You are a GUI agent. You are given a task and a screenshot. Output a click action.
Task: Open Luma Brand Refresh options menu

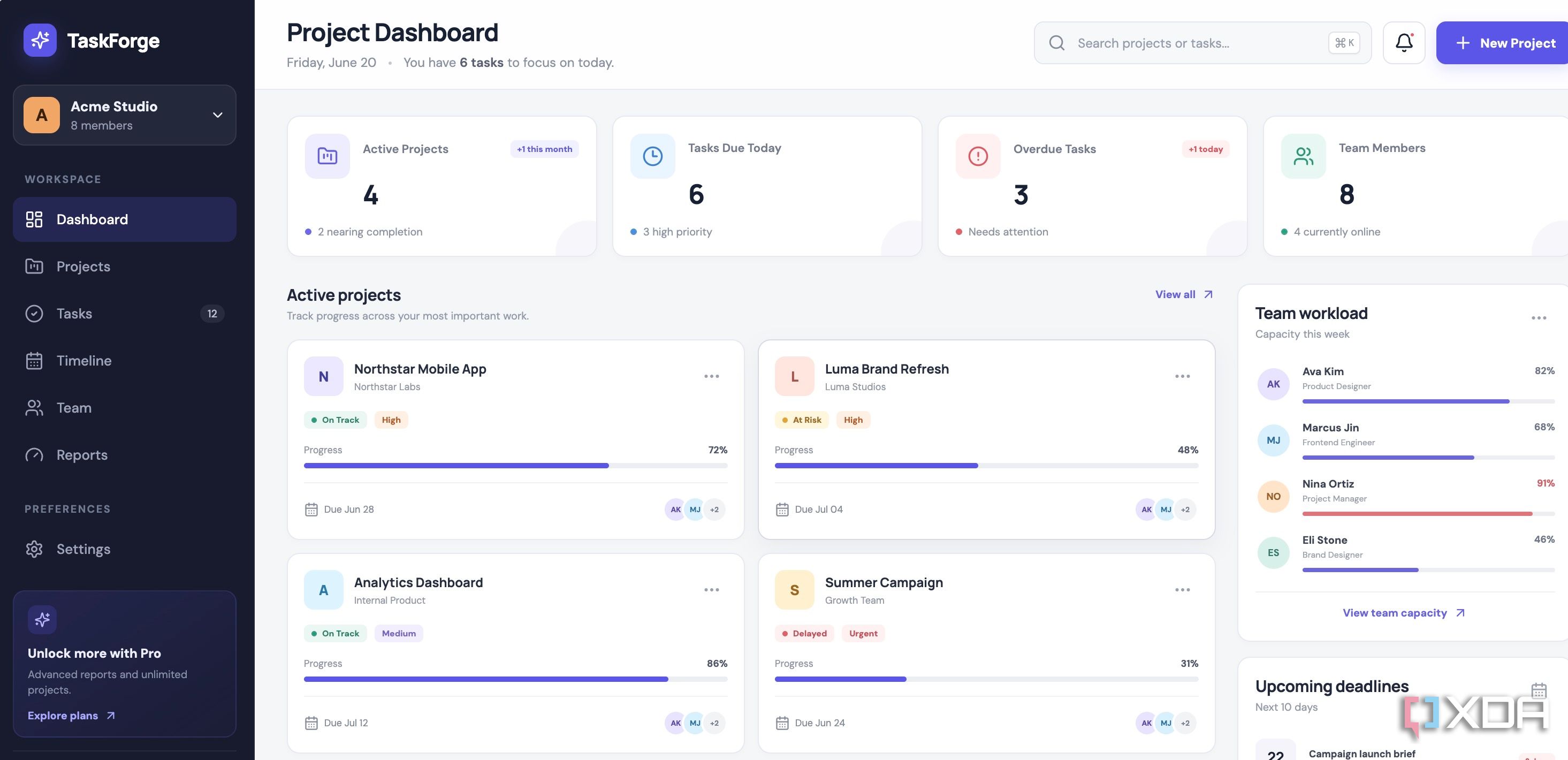[1183, 376]
